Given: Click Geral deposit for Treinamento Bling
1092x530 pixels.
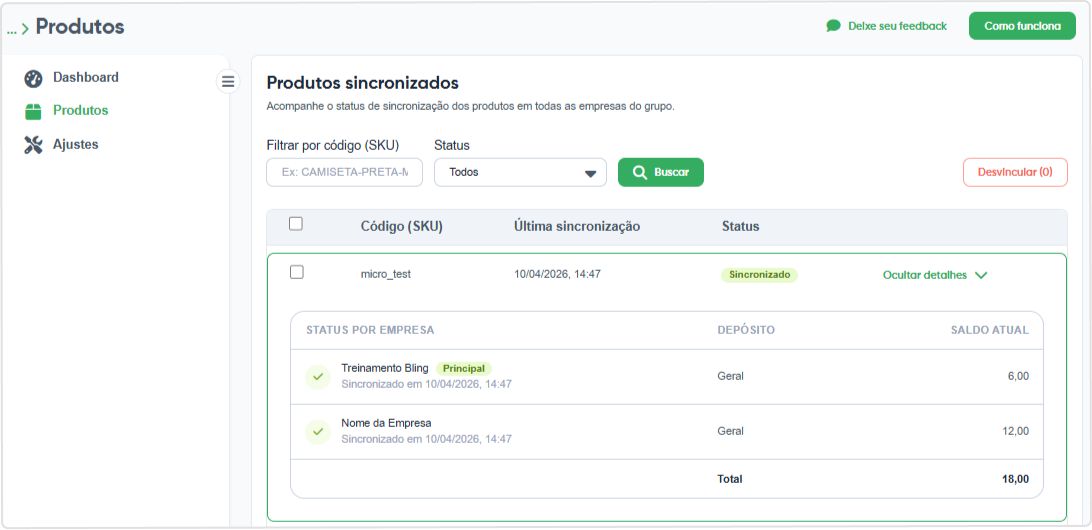Looking at the screenshot, I should click(731, 376).
